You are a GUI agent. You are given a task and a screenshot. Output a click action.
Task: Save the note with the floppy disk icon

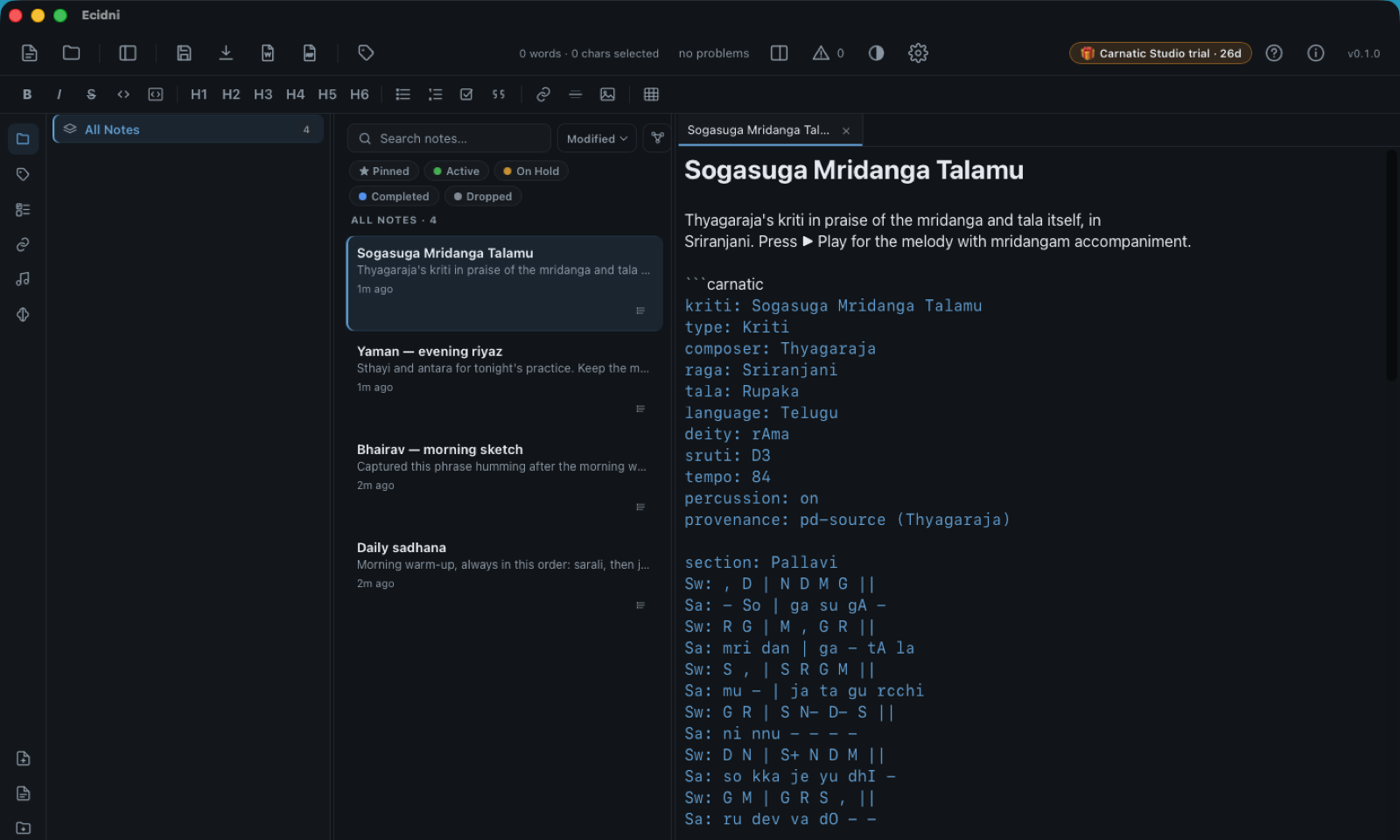click(x=184, y=53)
